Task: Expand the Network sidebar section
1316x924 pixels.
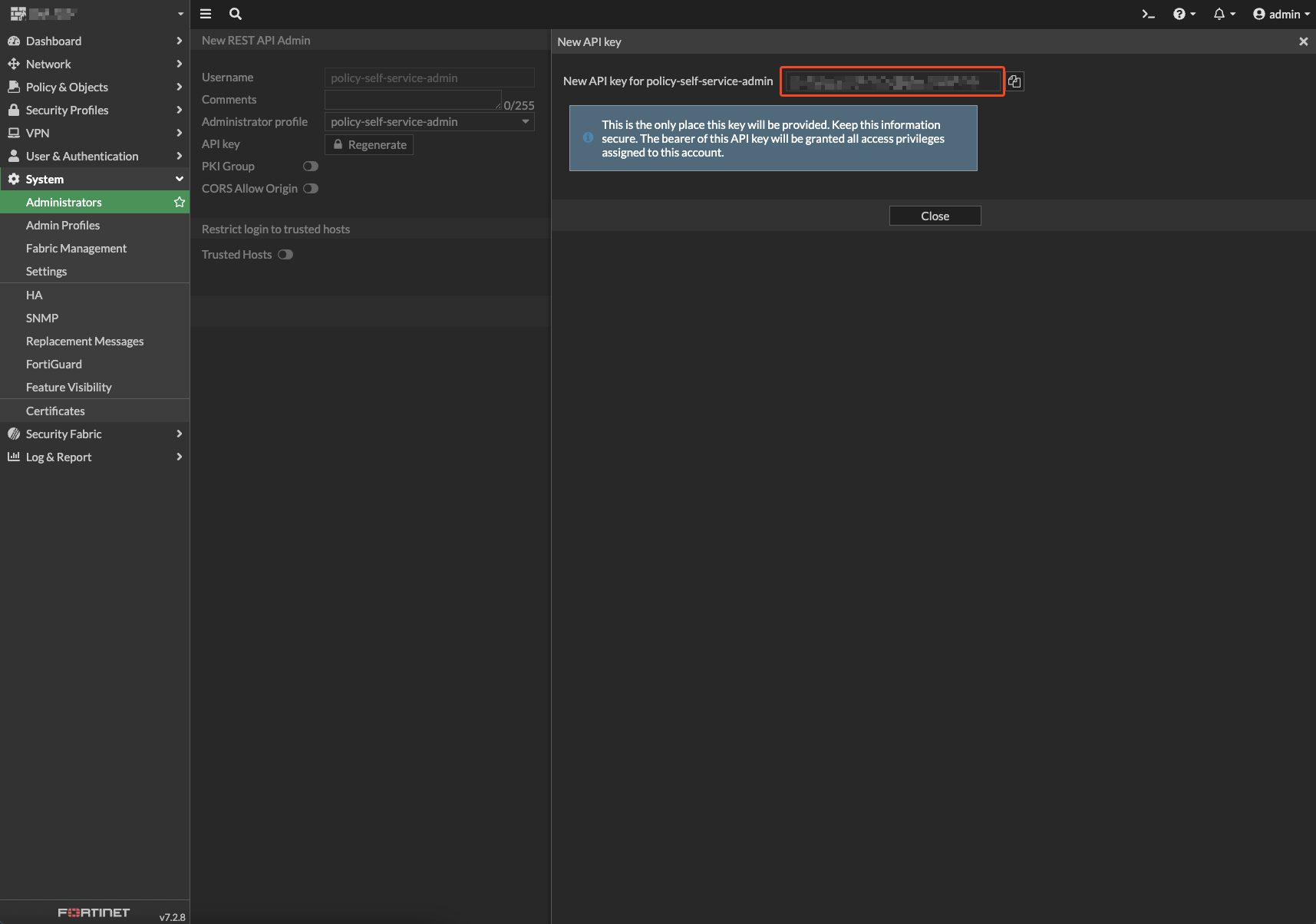Action: click(48, 64)
